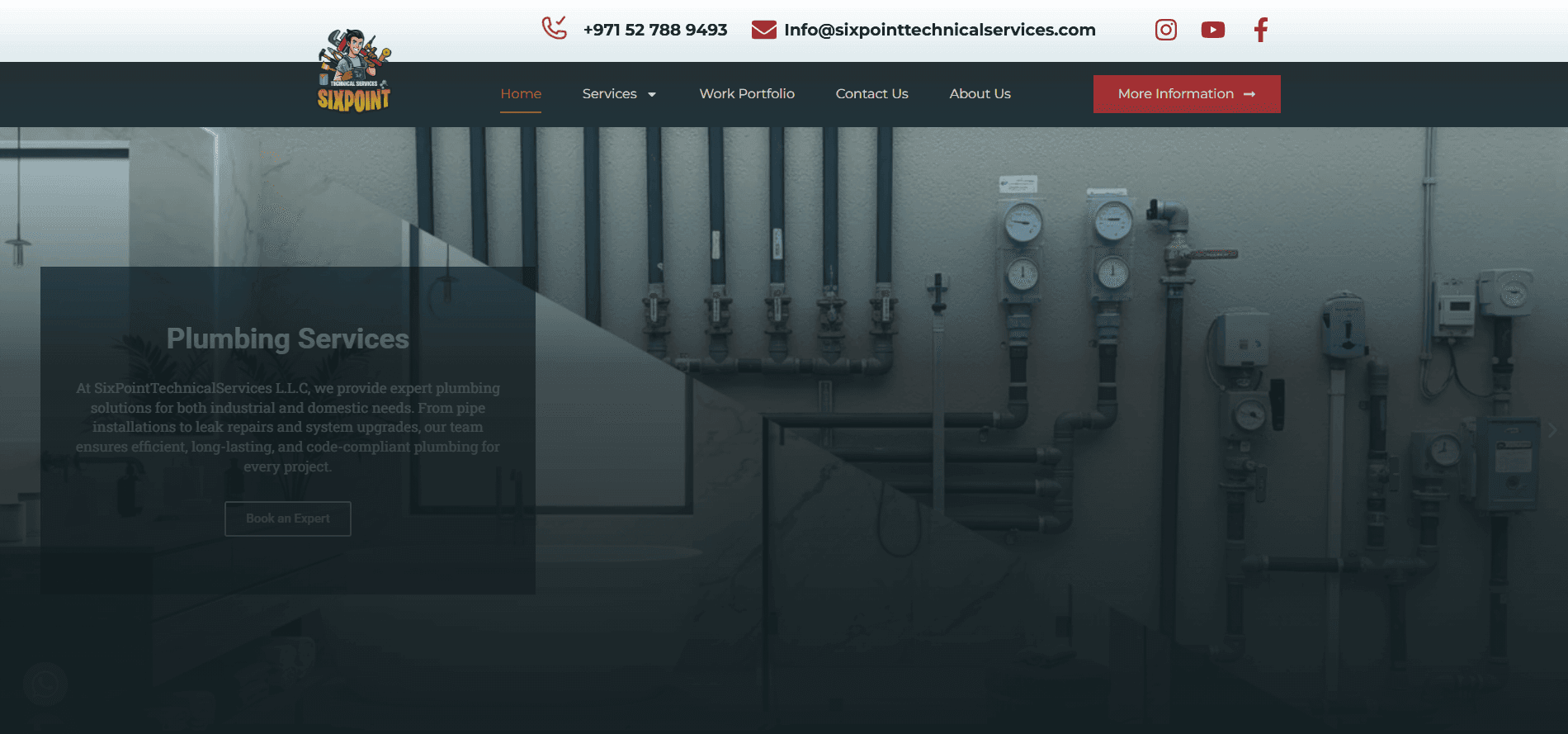Open the About Us page
This screenshot has width=1568, height=734.
click(x=980, y=94)
